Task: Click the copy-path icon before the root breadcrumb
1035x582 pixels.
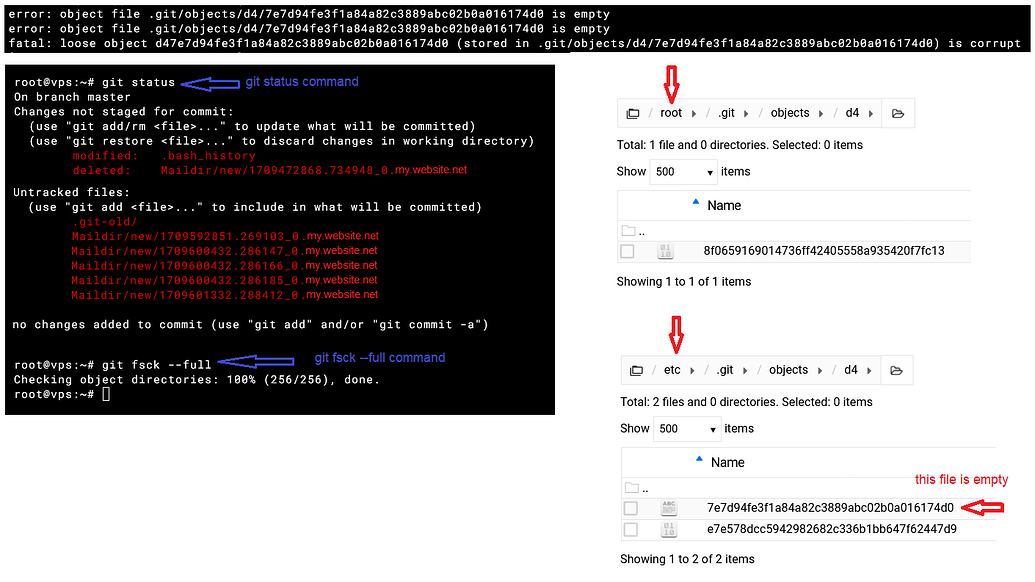Action: click(x=632, y=113)
